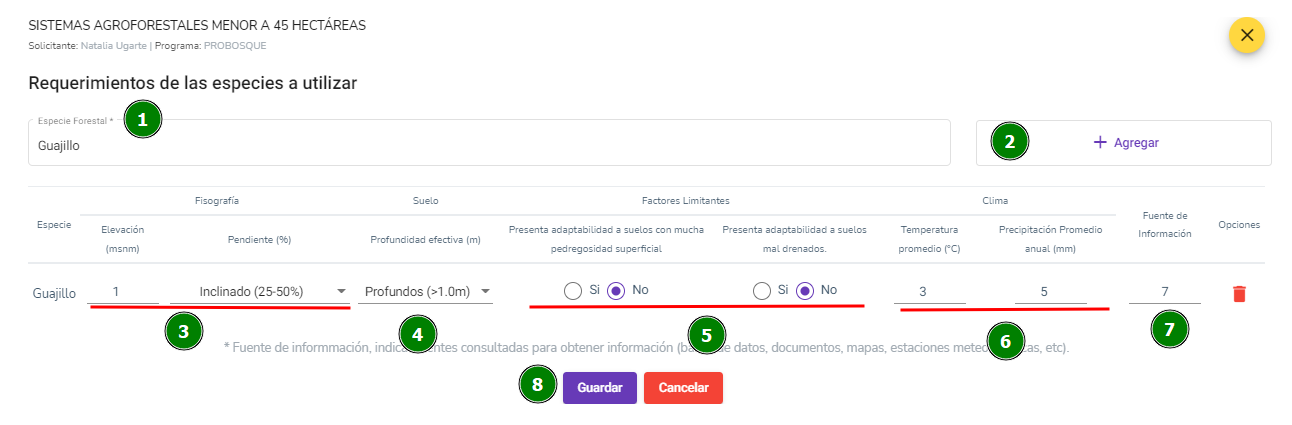Click green step marker number 8
This screenshot has height=425, width=1292.
(538, 385)
